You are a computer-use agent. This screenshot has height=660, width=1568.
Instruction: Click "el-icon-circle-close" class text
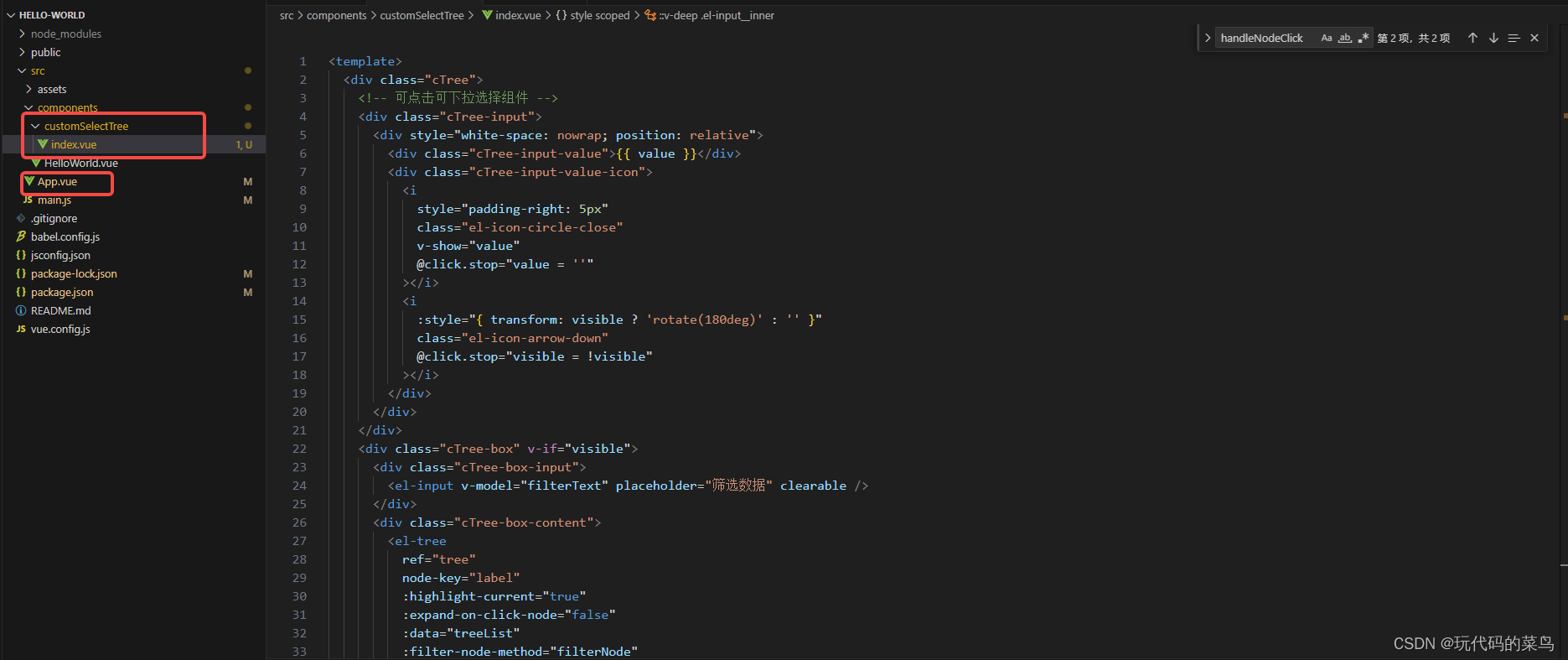[542, 227]
